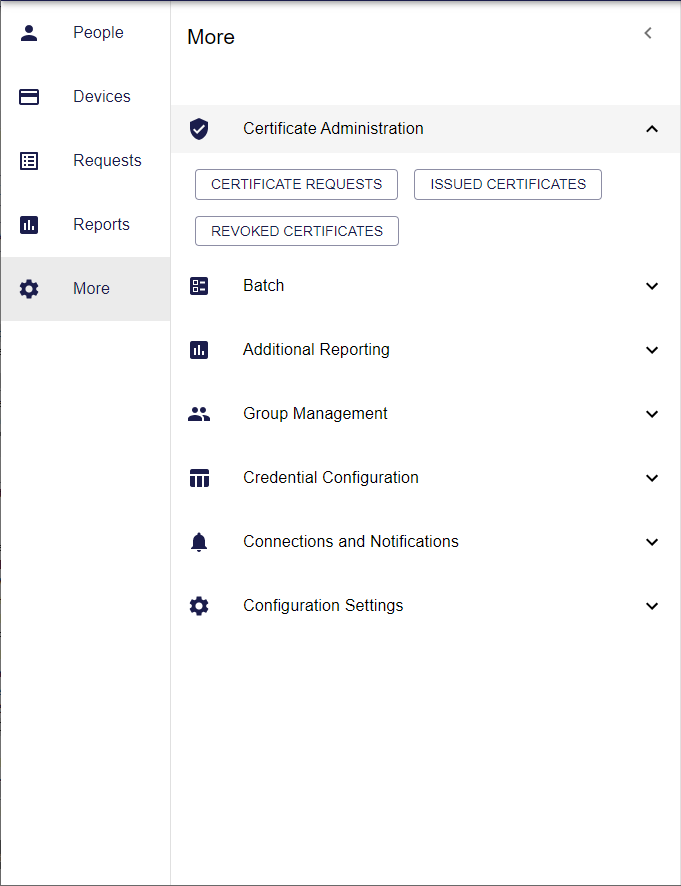This screenshot has height=886, width=681.
Task: Expand the Configuration Settings section
Action: 652,605
